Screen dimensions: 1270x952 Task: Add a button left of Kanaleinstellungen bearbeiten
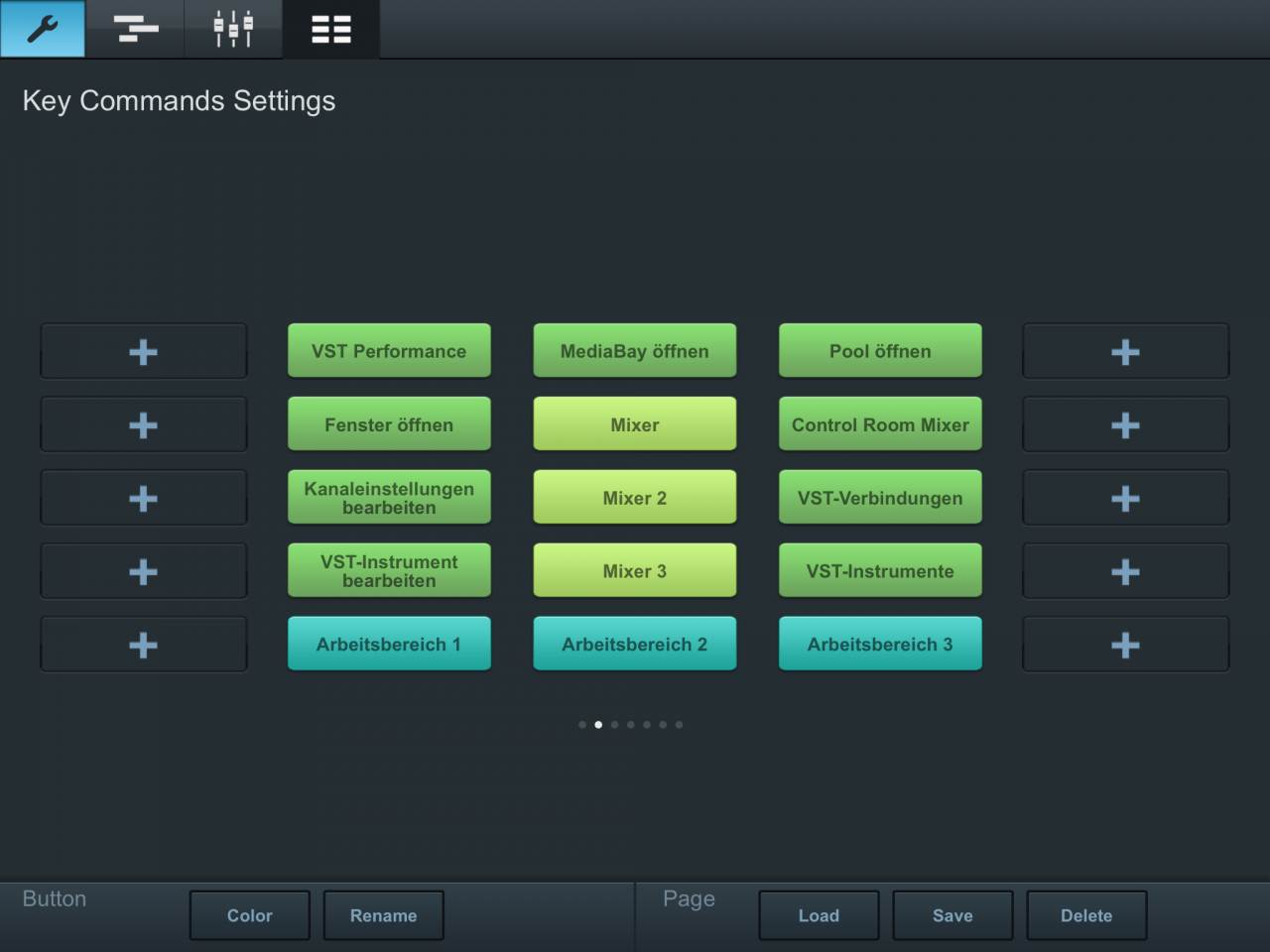143,498
